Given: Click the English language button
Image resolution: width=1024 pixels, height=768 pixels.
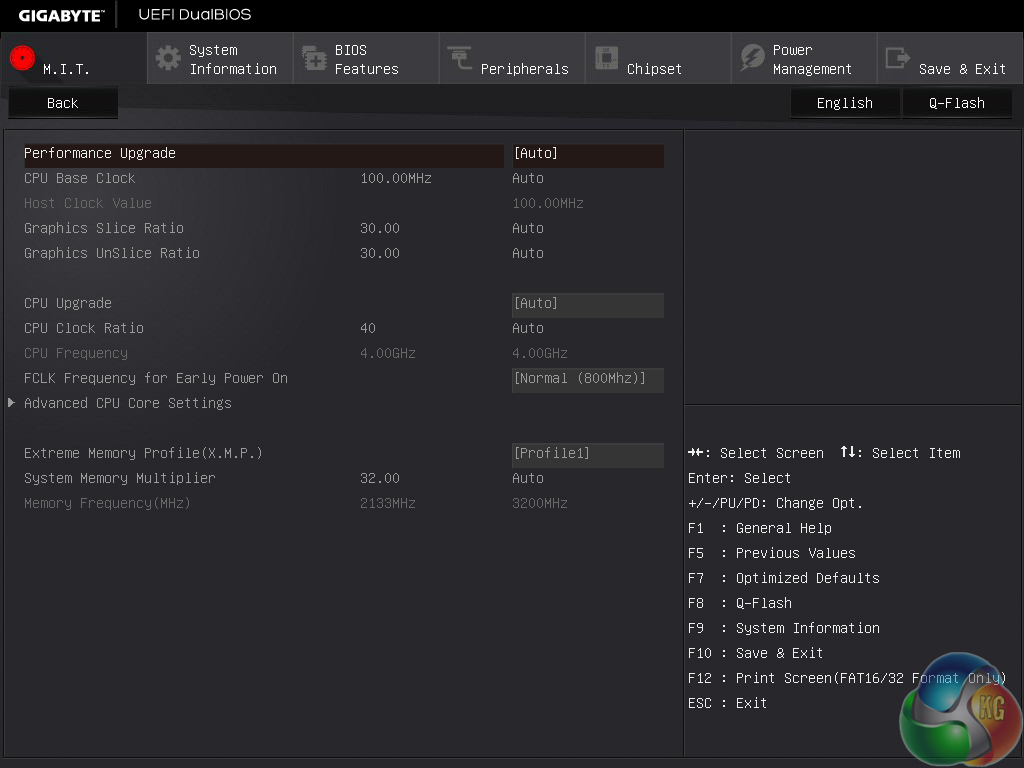Looking at the screenshot, I should pos(844,103).
